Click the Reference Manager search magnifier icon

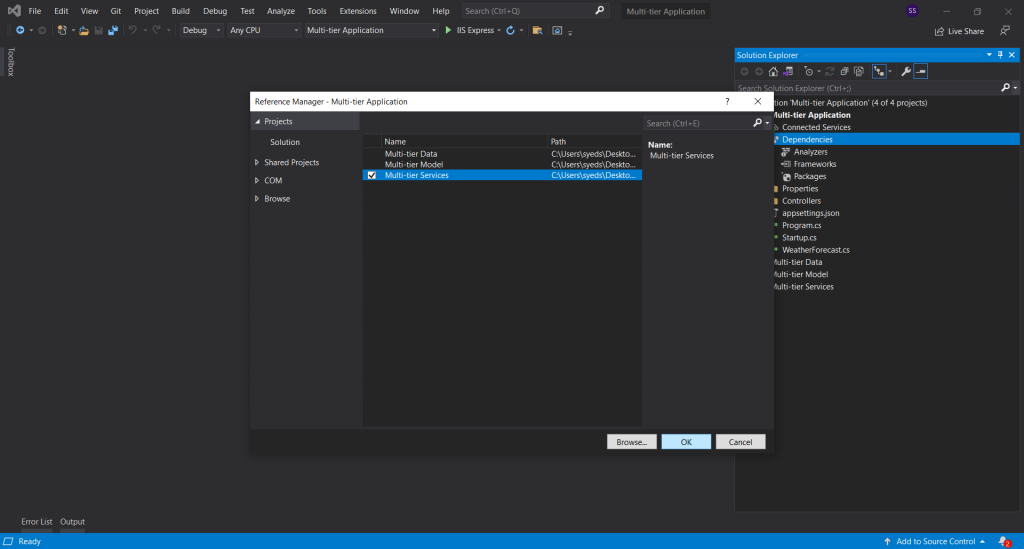point(758,123)
